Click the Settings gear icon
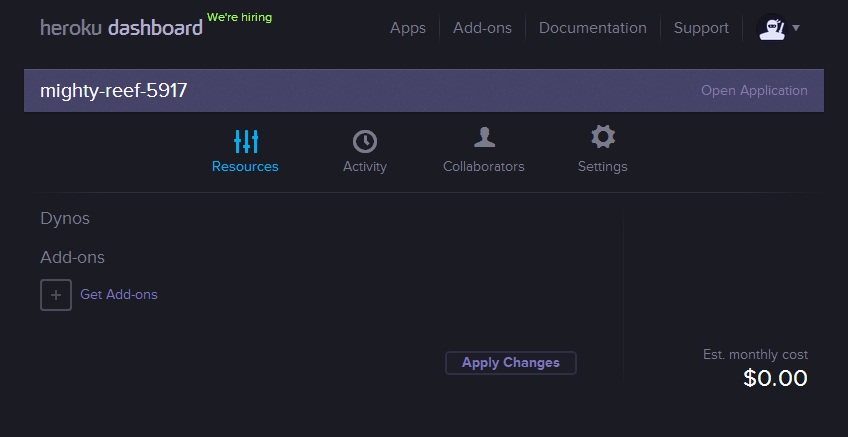The width and height of the screenshot is (848, 437). [x=603, y=137]
